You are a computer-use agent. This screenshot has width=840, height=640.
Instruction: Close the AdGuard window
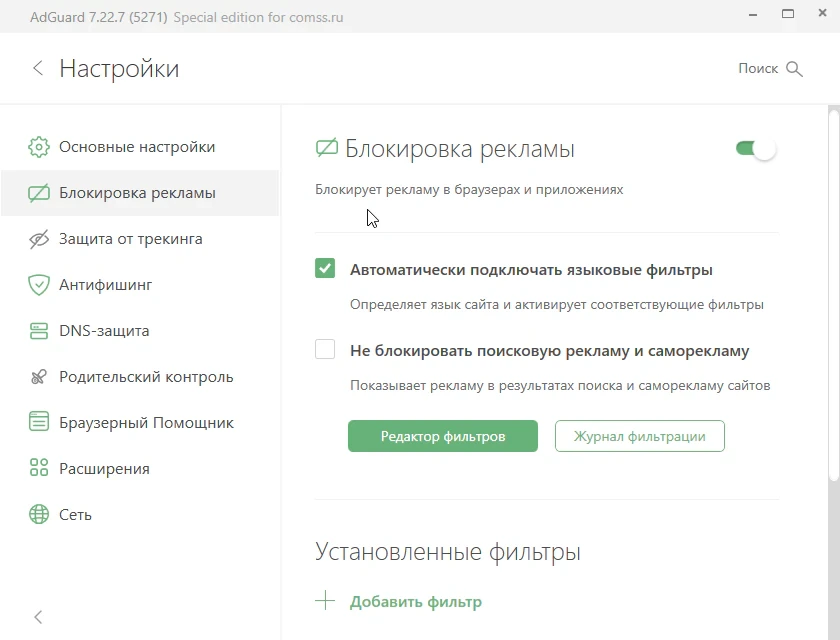822,13
